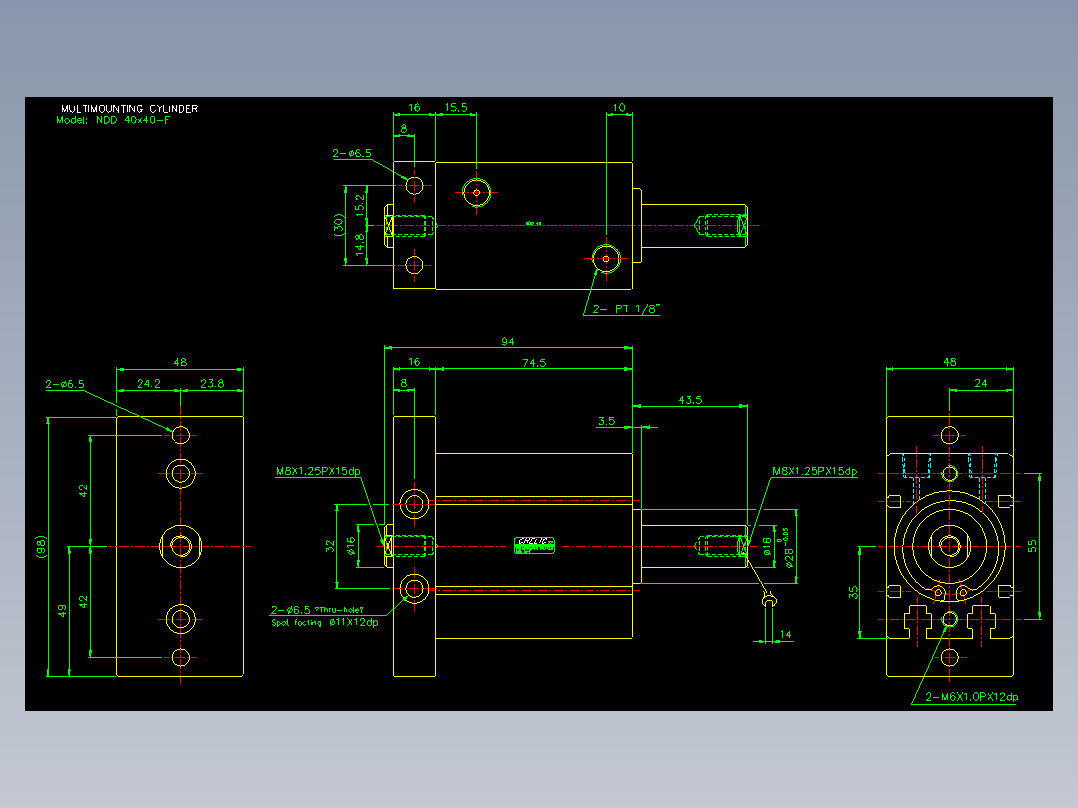This screenshot has height=808, width=1078.
Task: Click the "MULTIMOUNTING CYLINDER" title text
Action: click(129, 109)
